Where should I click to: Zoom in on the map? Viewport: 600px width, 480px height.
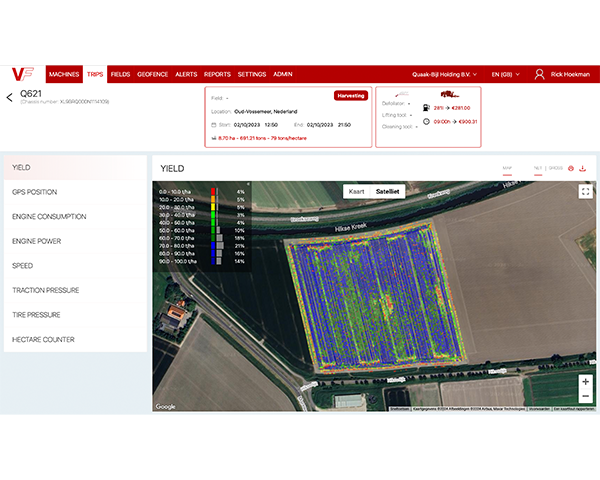coord(585,382)
